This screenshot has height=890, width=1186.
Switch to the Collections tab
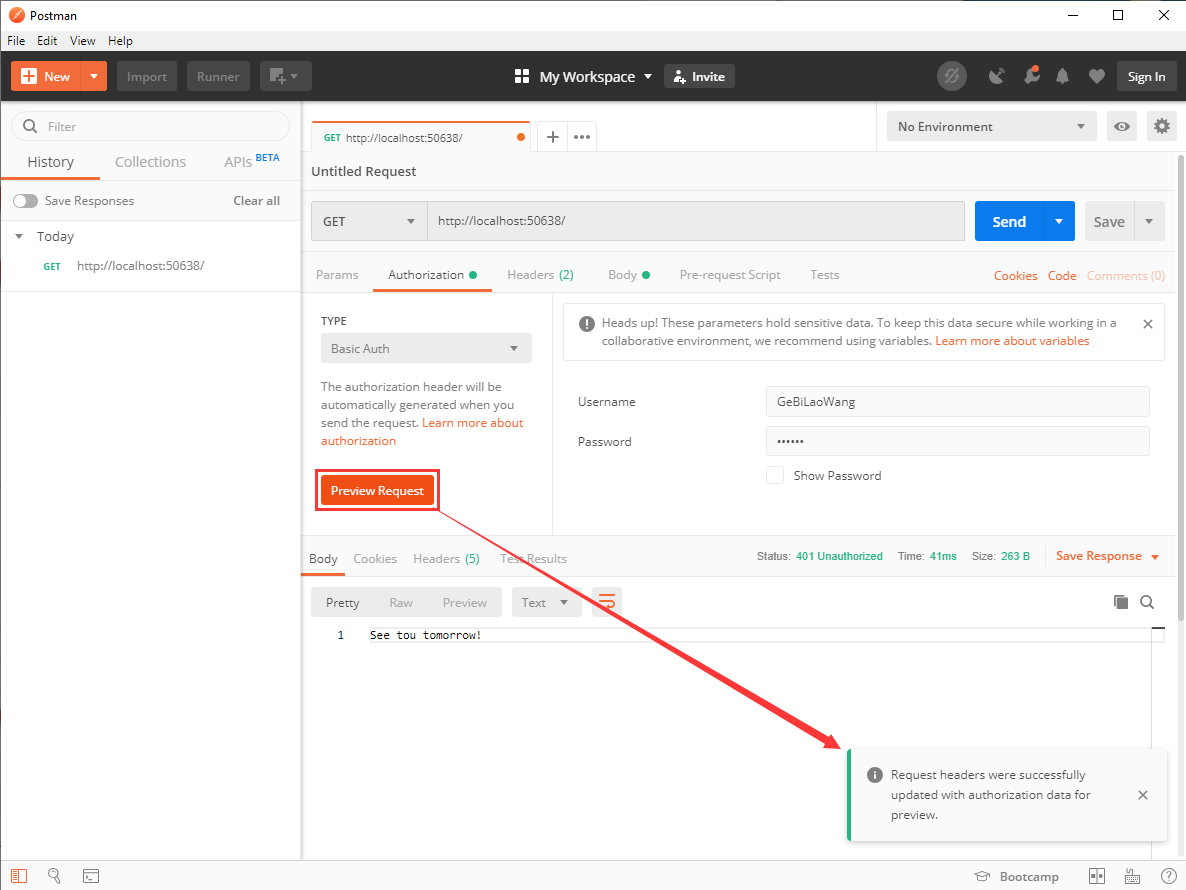coord(150,162)
